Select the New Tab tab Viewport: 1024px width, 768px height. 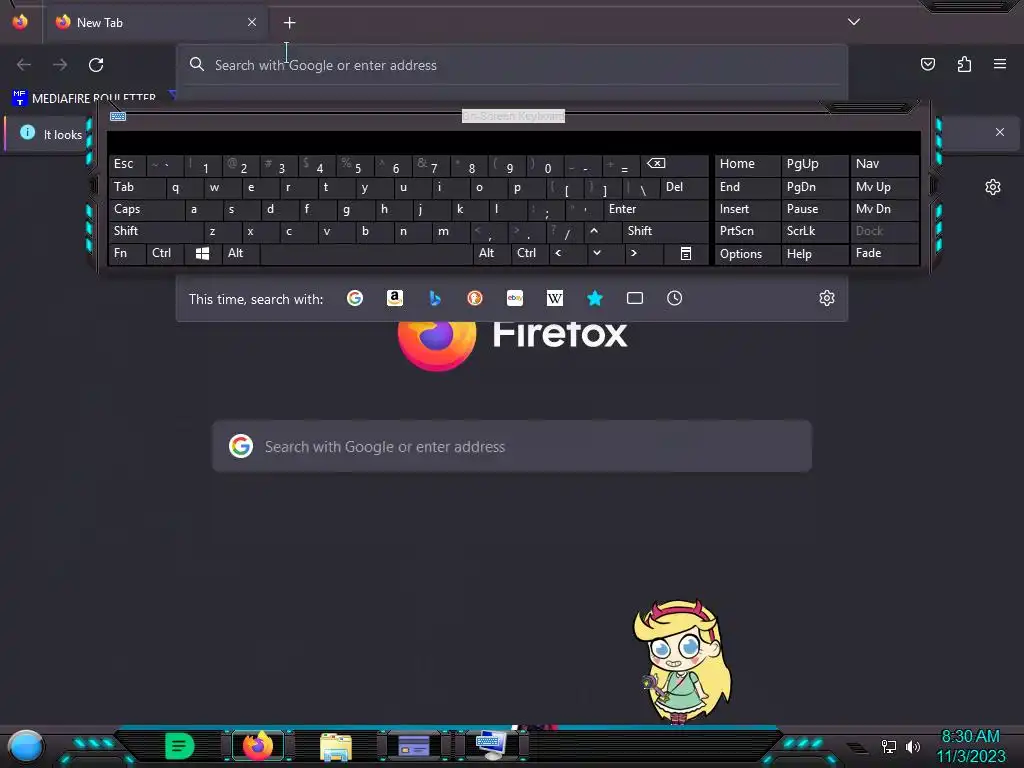coord(155,23)
